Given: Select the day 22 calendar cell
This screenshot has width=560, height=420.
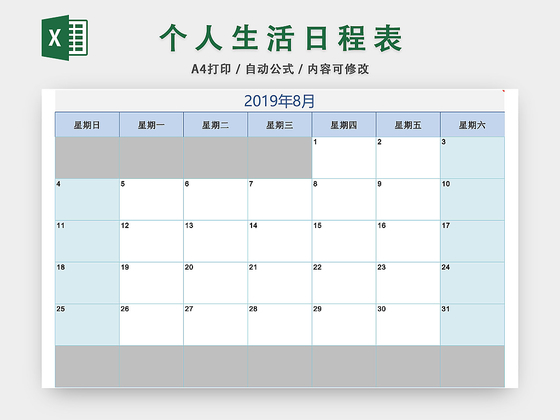Looking at the screenshot, I should (344, 283).
